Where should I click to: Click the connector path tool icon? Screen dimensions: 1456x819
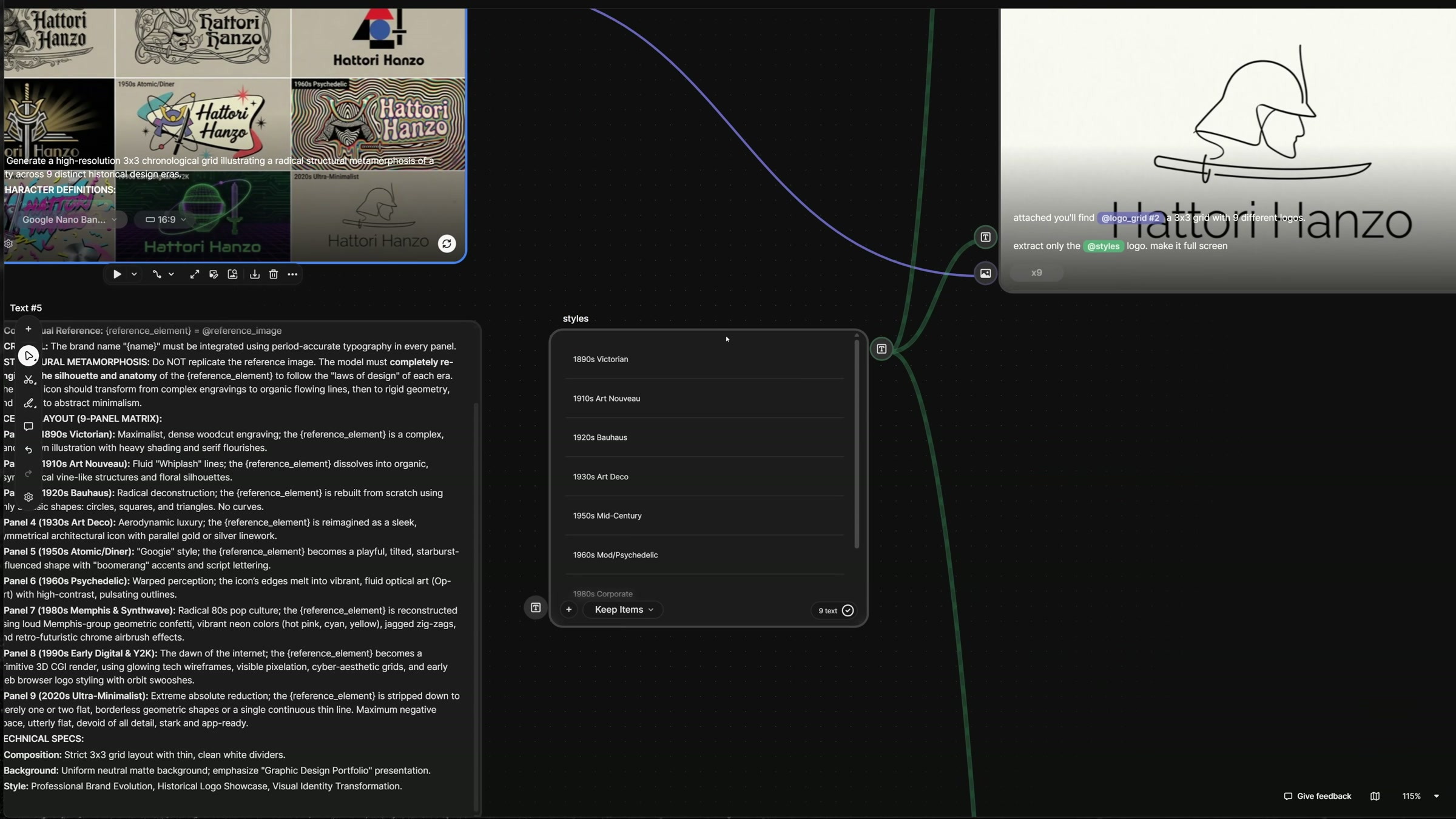click(157, 274)
